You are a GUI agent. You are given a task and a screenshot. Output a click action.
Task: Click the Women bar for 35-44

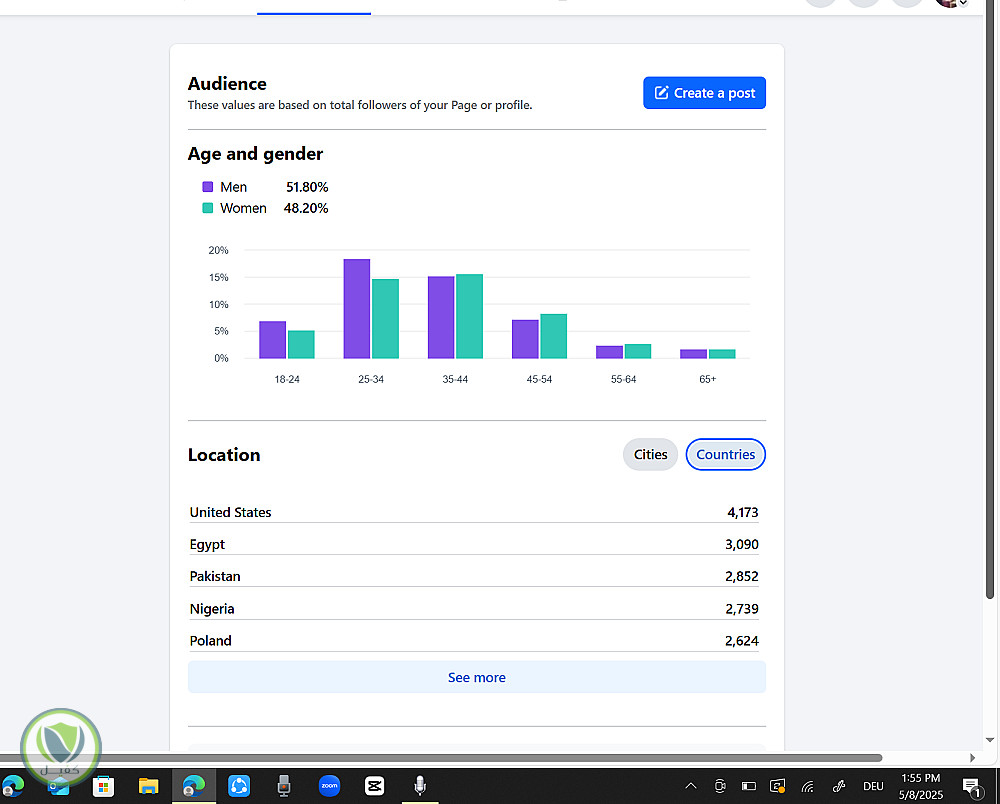469,316
